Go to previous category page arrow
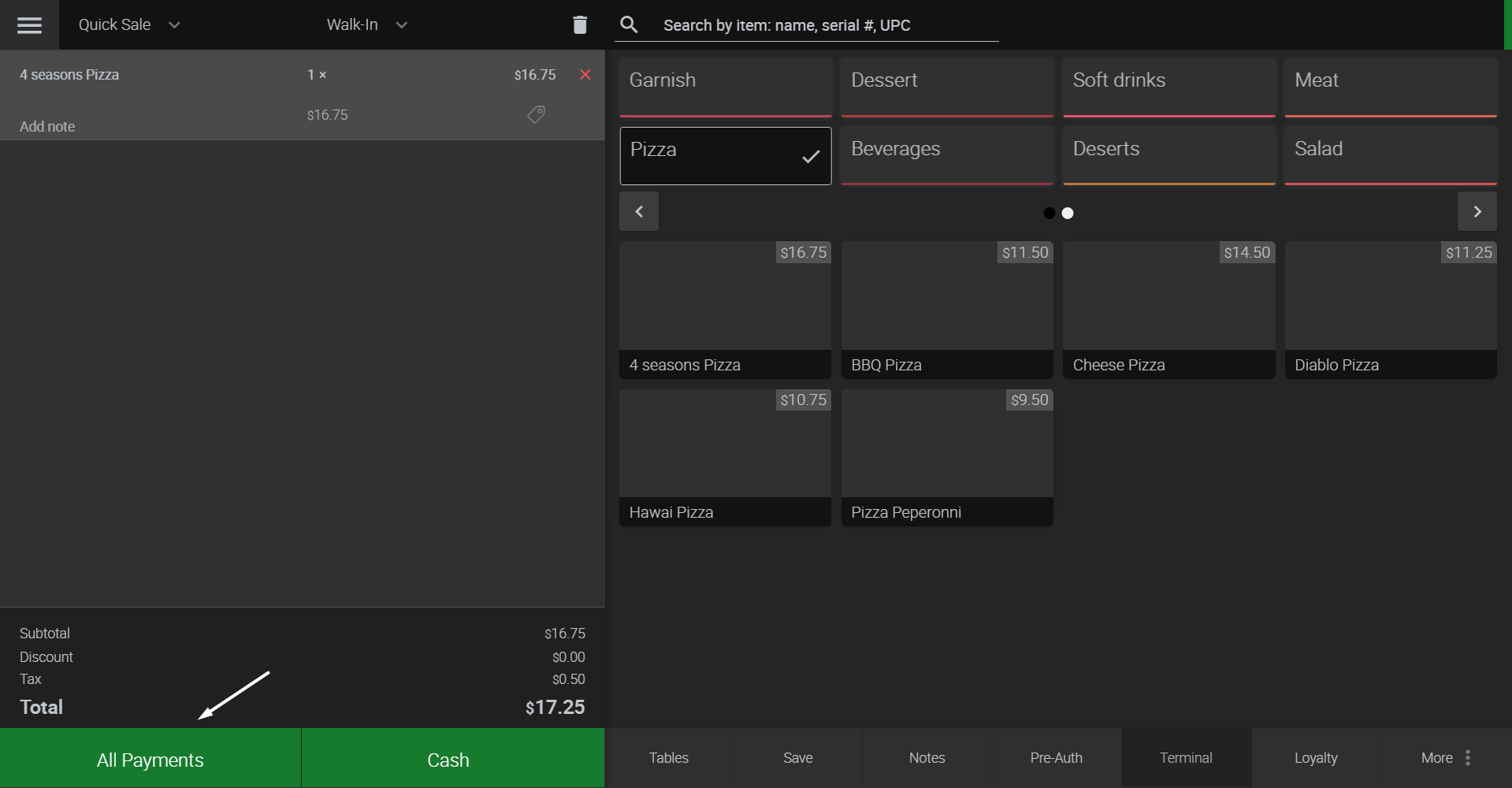This screenshot has width=1512, height=788. (x=639, y=212)
